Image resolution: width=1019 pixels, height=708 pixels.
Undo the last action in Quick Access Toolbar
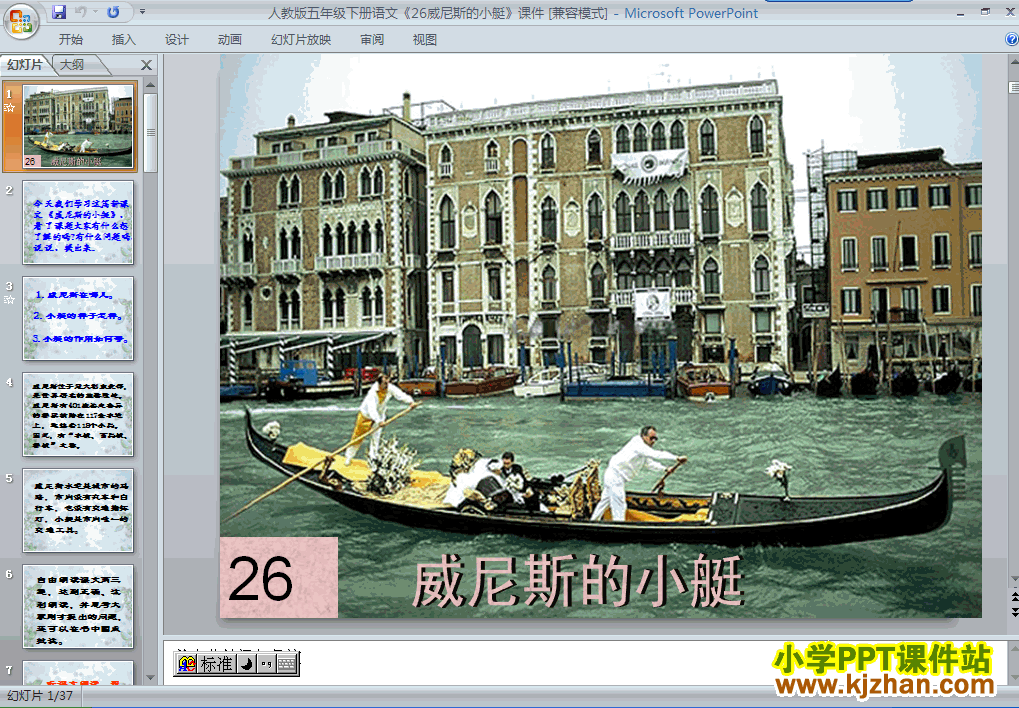pyautogui.click(x=81, y=12)
